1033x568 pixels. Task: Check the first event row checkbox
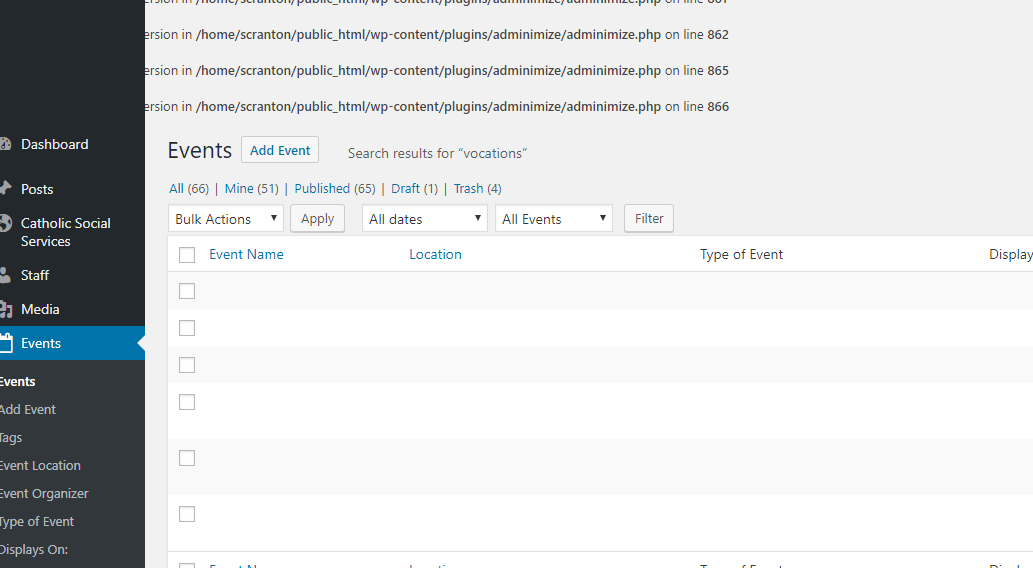coord(187,291)
